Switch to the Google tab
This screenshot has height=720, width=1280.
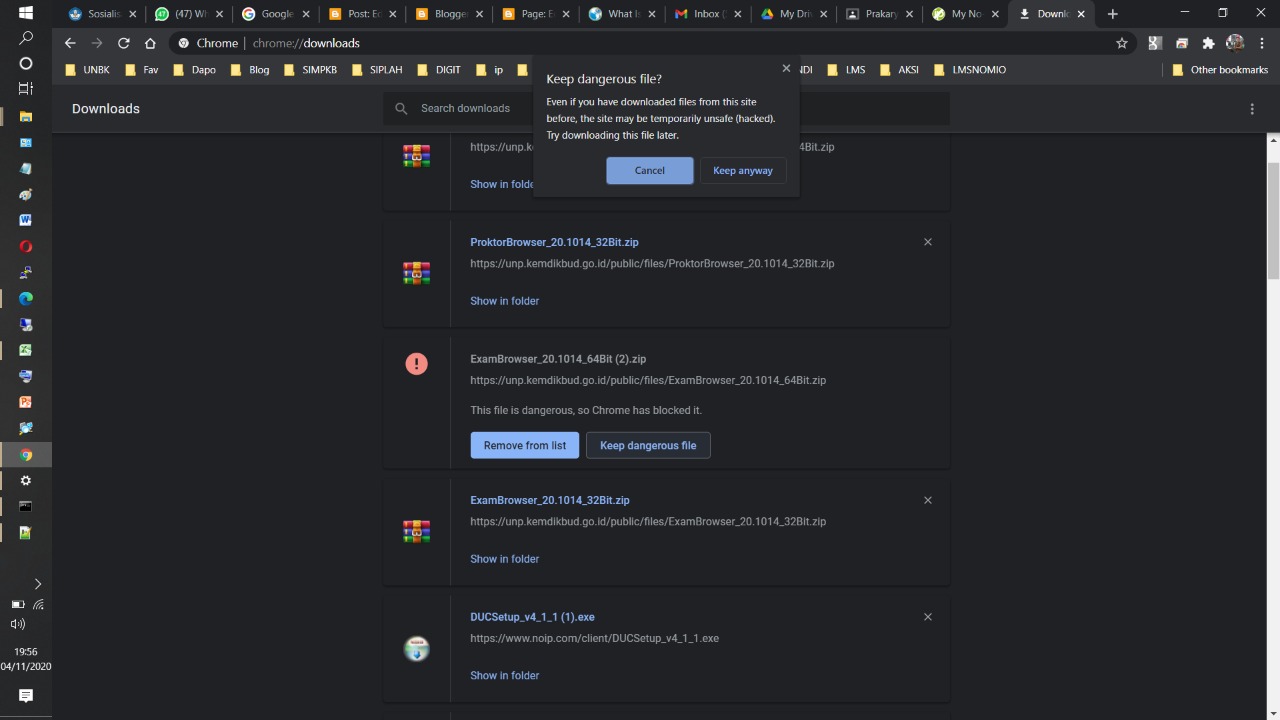[x=274, y=14]
